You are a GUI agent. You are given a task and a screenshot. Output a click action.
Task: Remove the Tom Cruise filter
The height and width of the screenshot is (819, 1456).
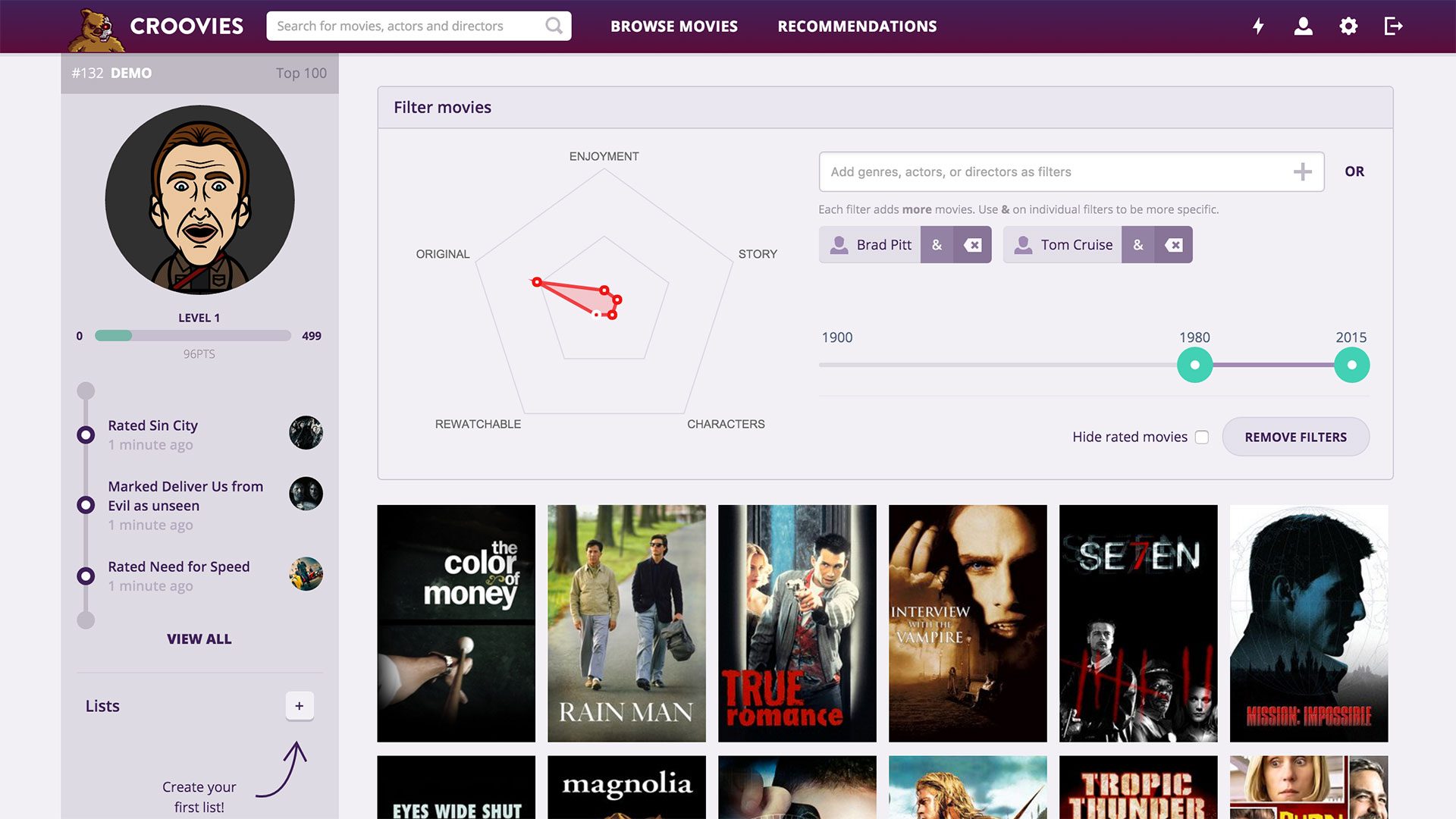tap(1173, 245)
